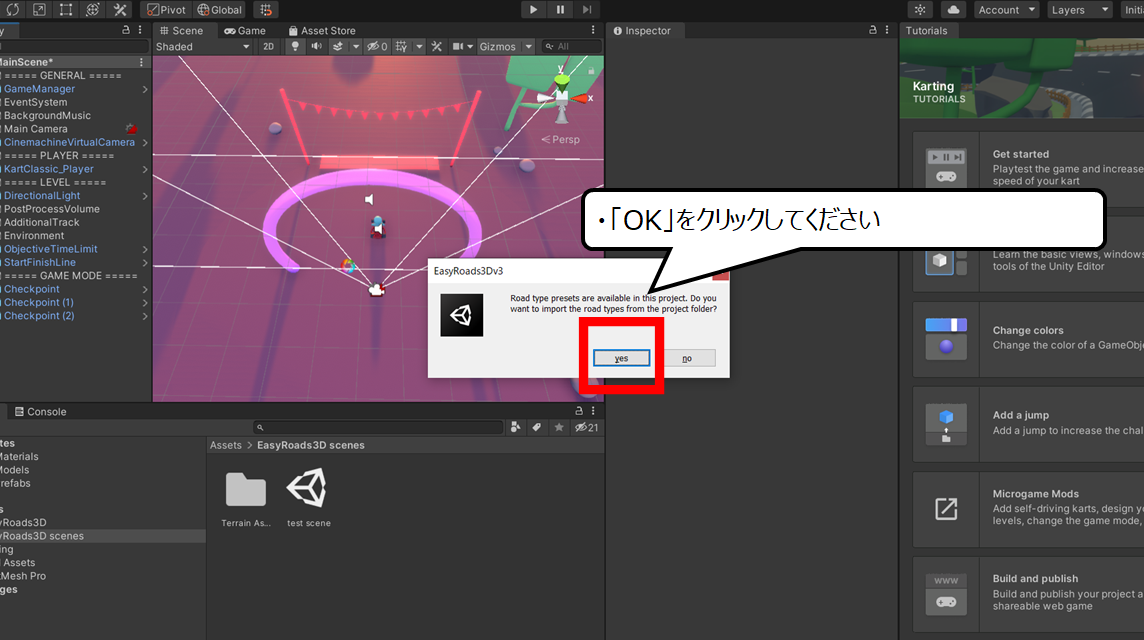Open the Shaded draw mode dropdown
1144x640 pixels.
pyautogui.click(x=203, y=46)
